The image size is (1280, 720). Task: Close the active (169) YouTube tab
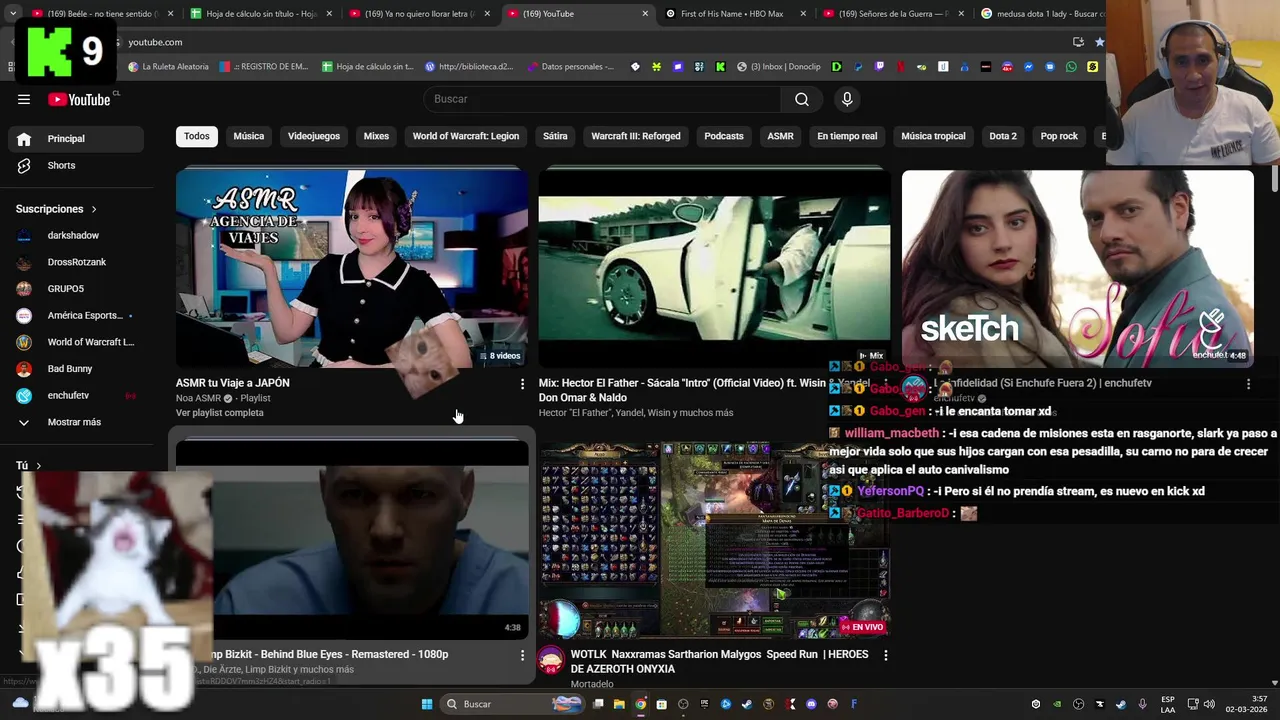tap(645, 14)
